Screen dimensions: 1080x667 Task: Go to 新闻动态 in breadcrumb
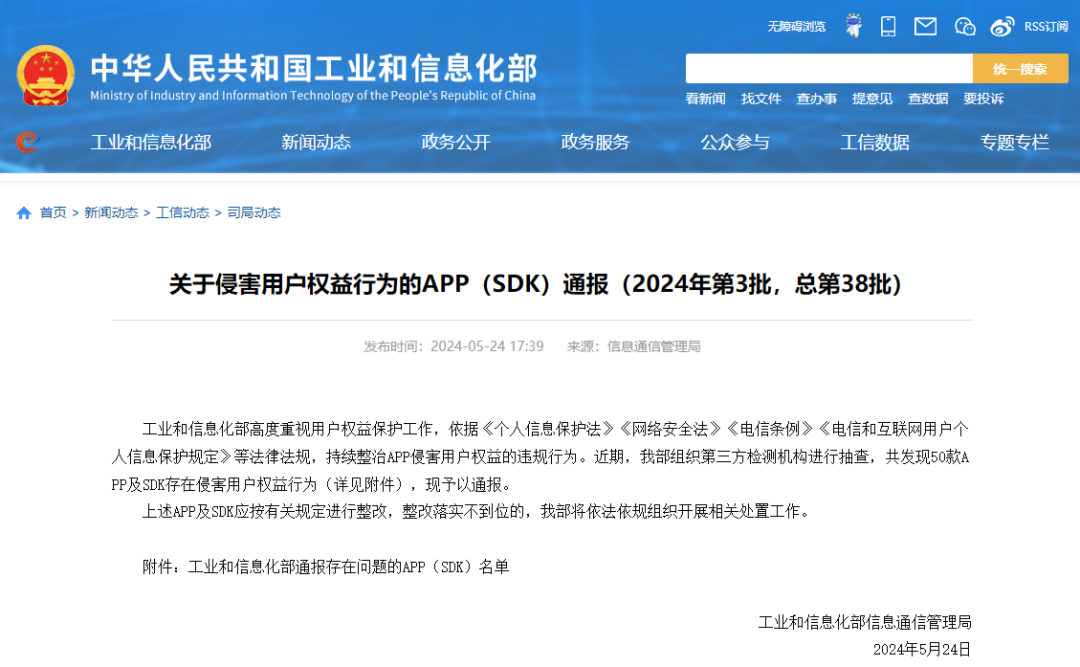(x=111, y=212)
